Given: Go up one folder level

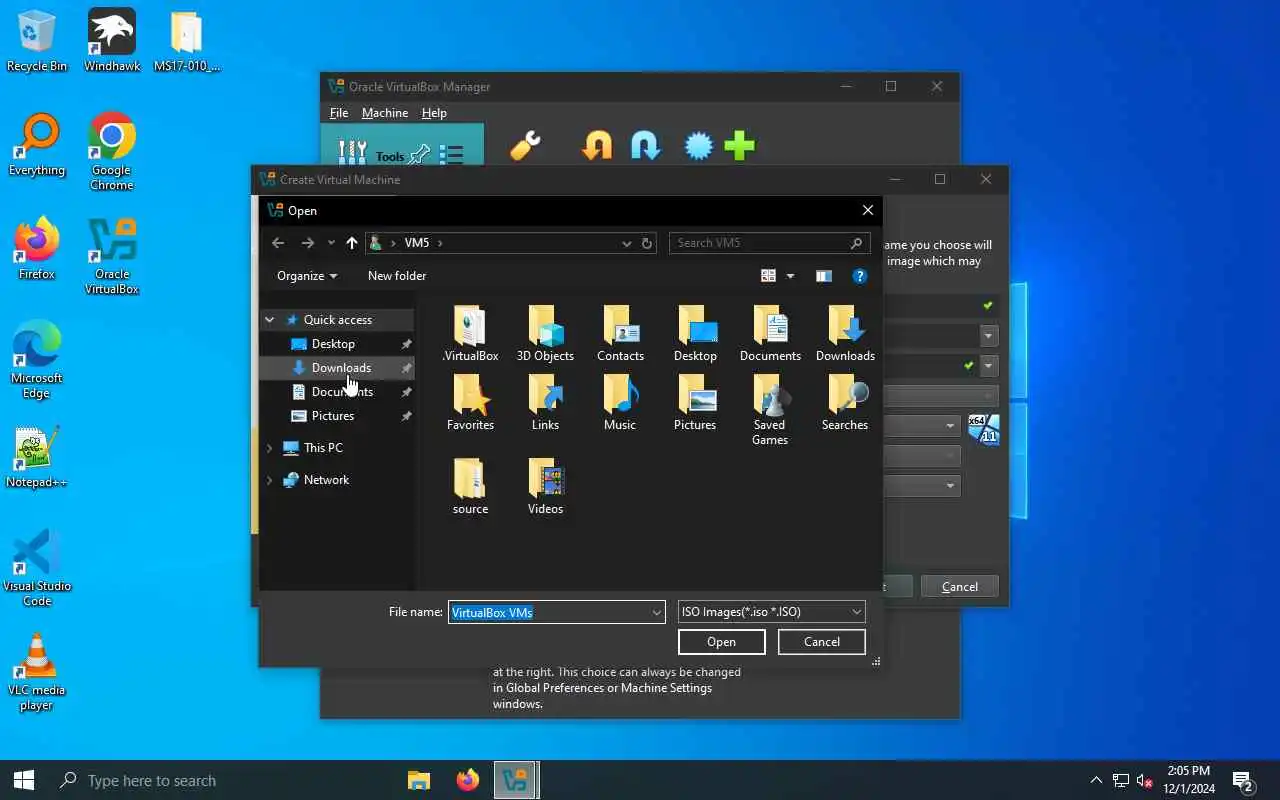Looking at the screenshot, I should click(351, 243).
